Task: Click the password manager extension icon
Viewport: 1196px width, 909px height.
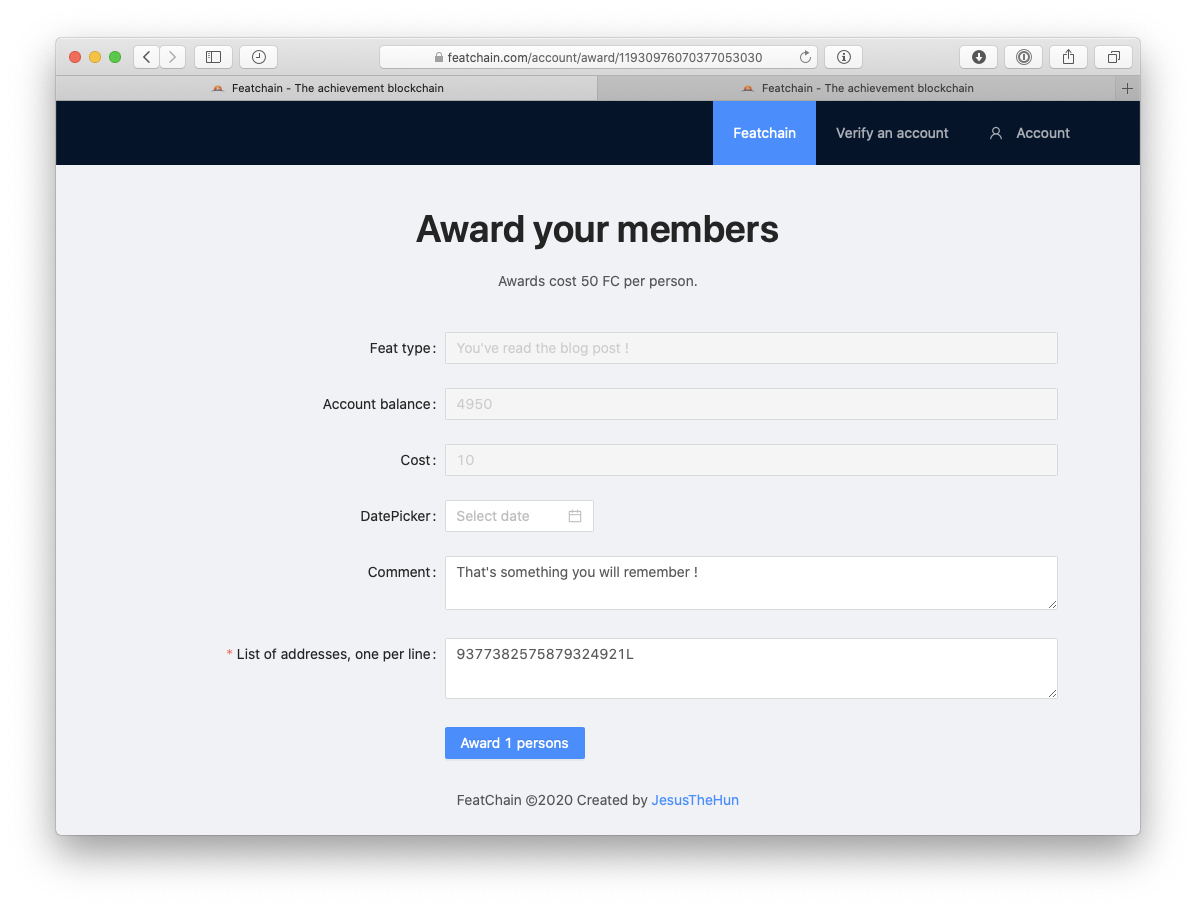Action: tap(1024, 57)
